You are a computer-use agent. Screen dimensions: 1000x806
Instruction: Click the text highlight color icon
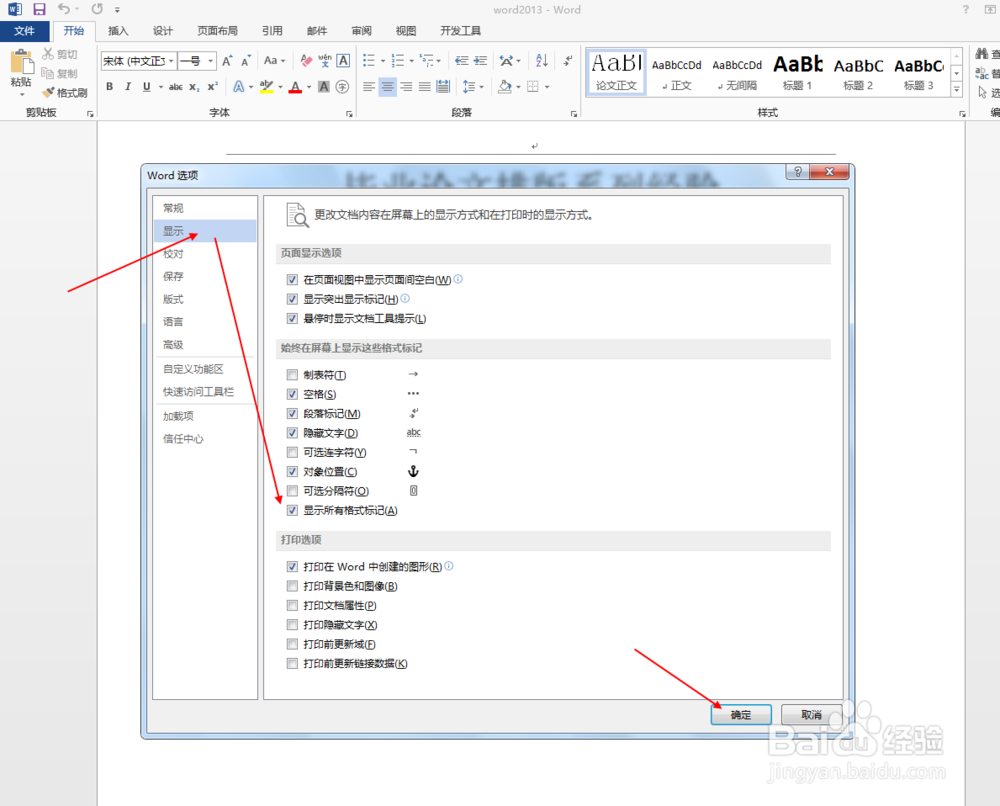click(267, 88)
